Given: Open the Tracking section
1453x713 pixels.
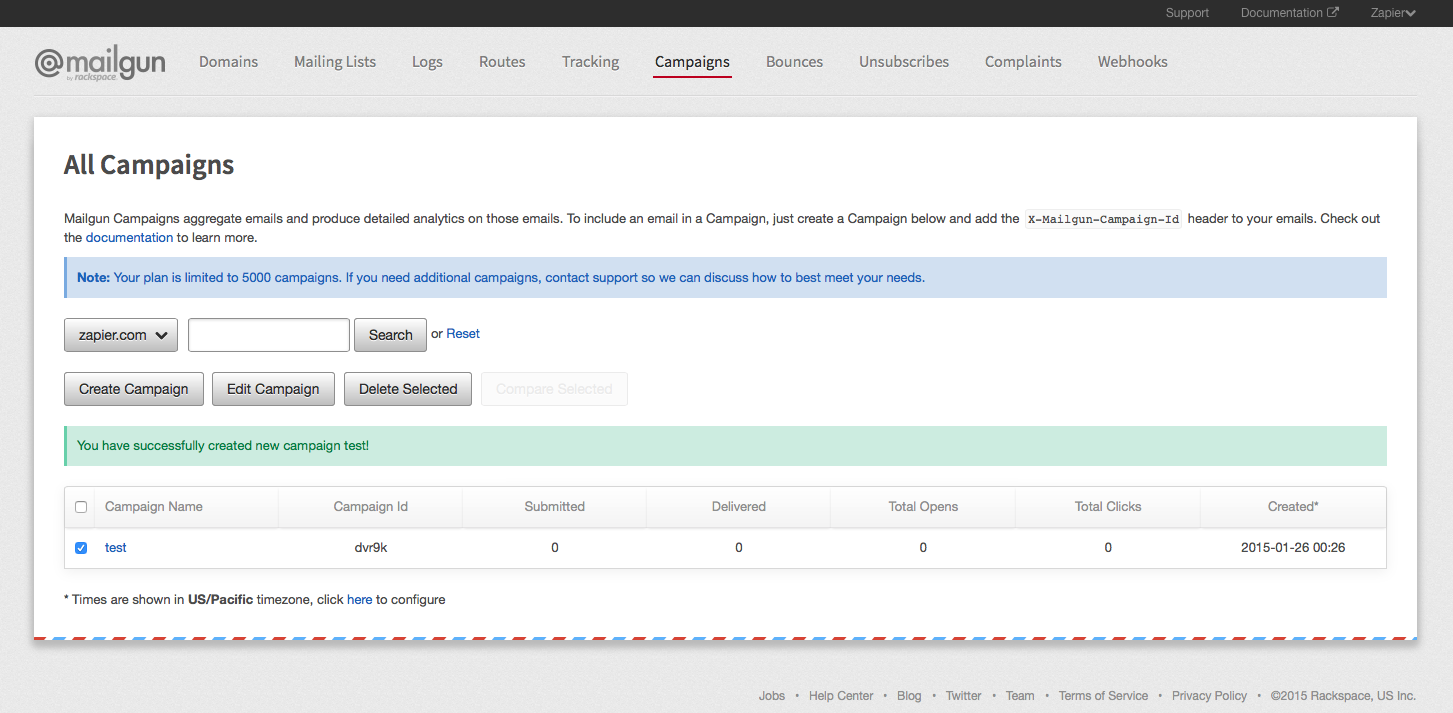Looking at the screenshot, I should [x=590, y=61].
